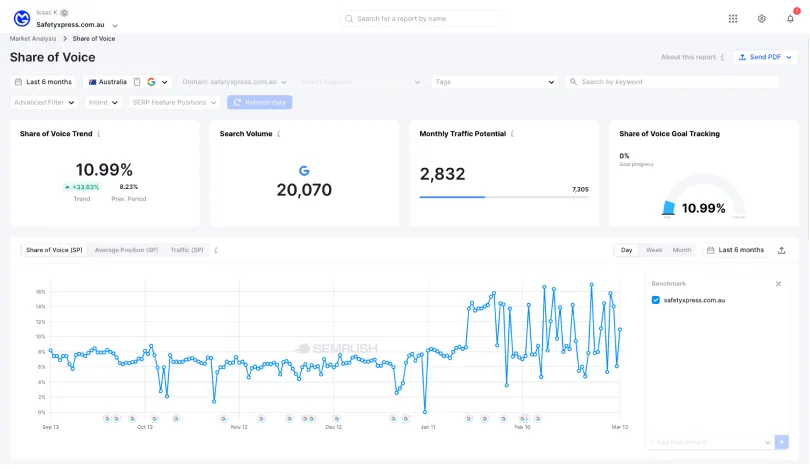Switch the chart granularity to Month
810x469 pixels.
coord(682,250)
